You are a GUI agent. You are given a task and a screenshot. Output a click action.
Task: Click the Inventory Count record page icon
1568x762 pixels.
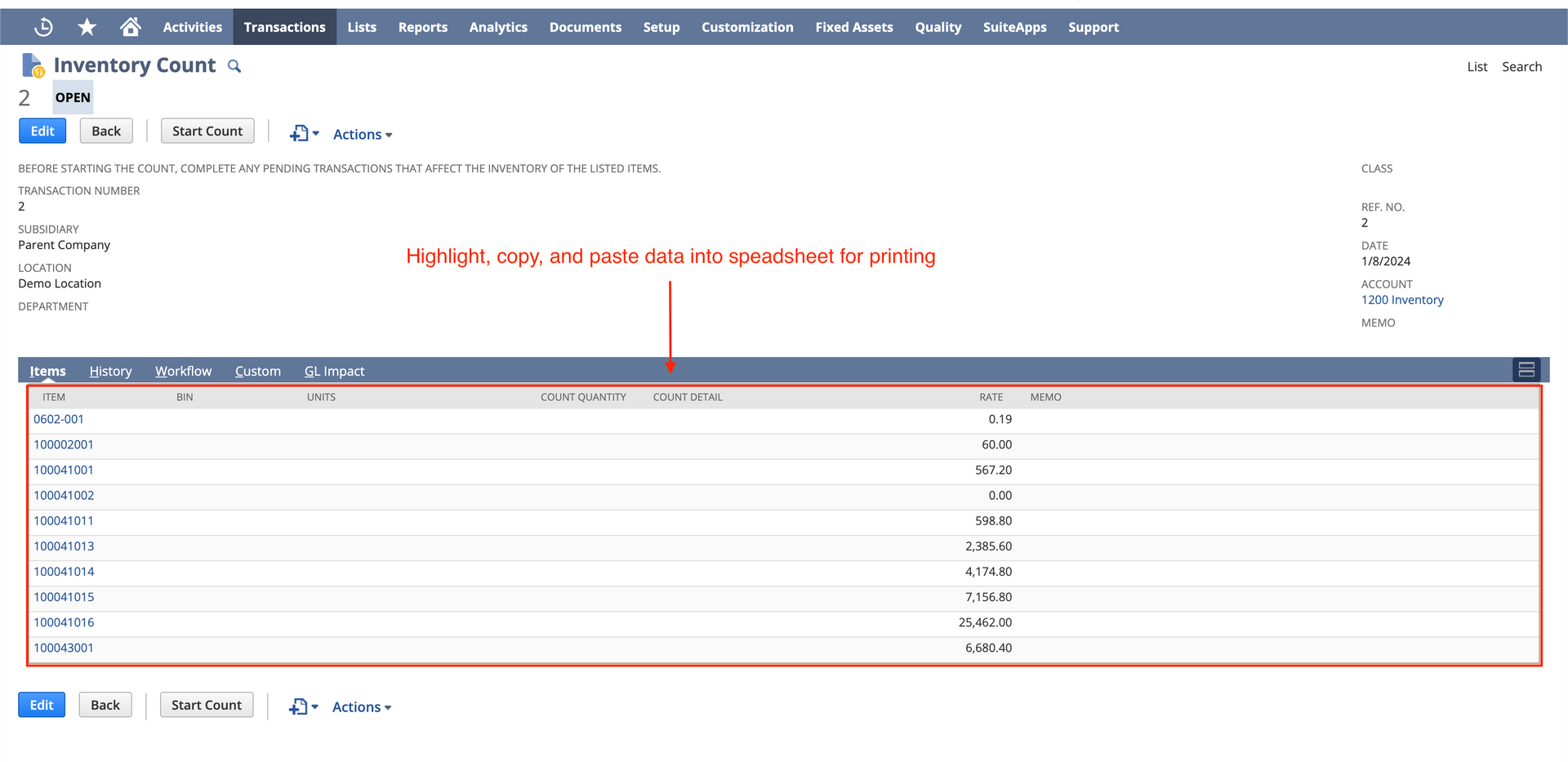[32, 64]
